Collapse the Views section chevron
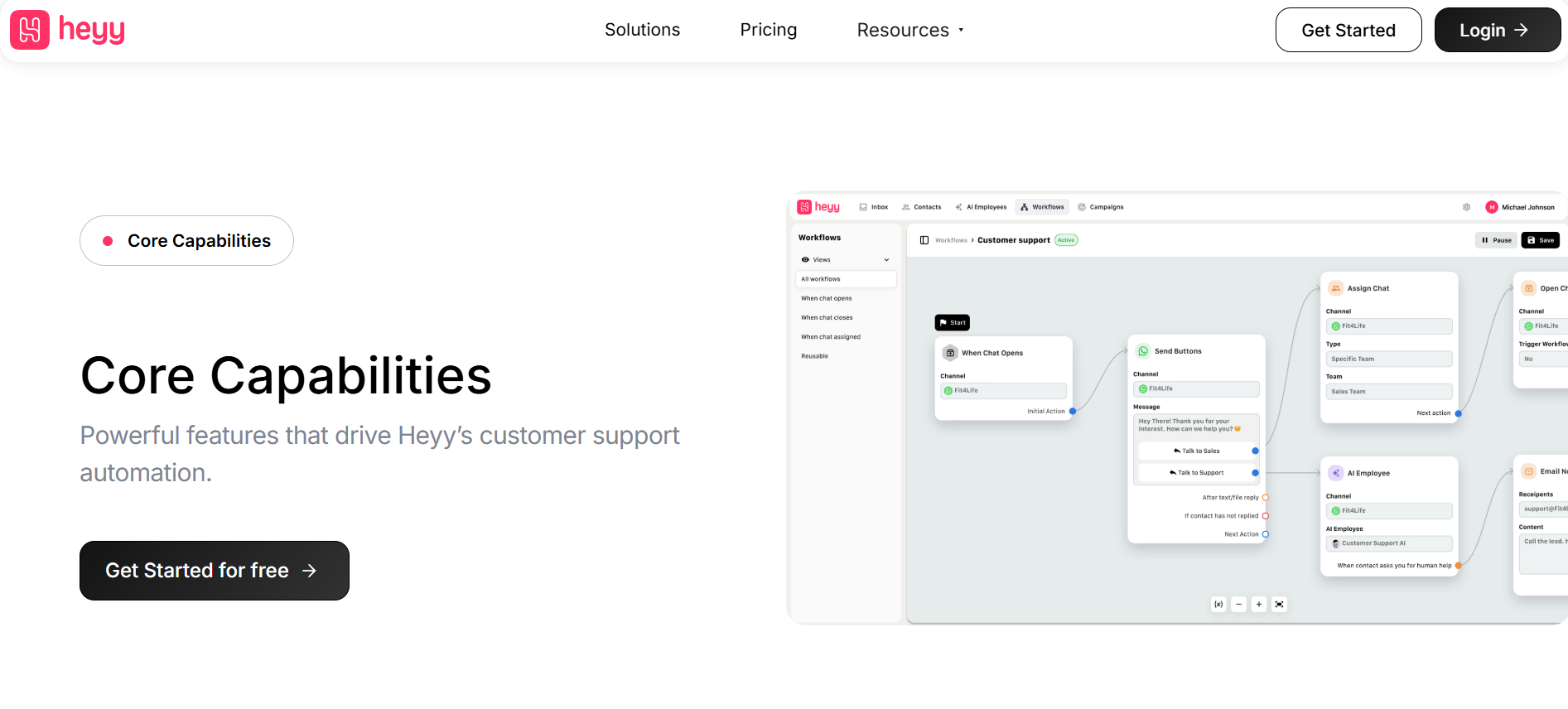 pyautogui.click(x=886, y=260)
